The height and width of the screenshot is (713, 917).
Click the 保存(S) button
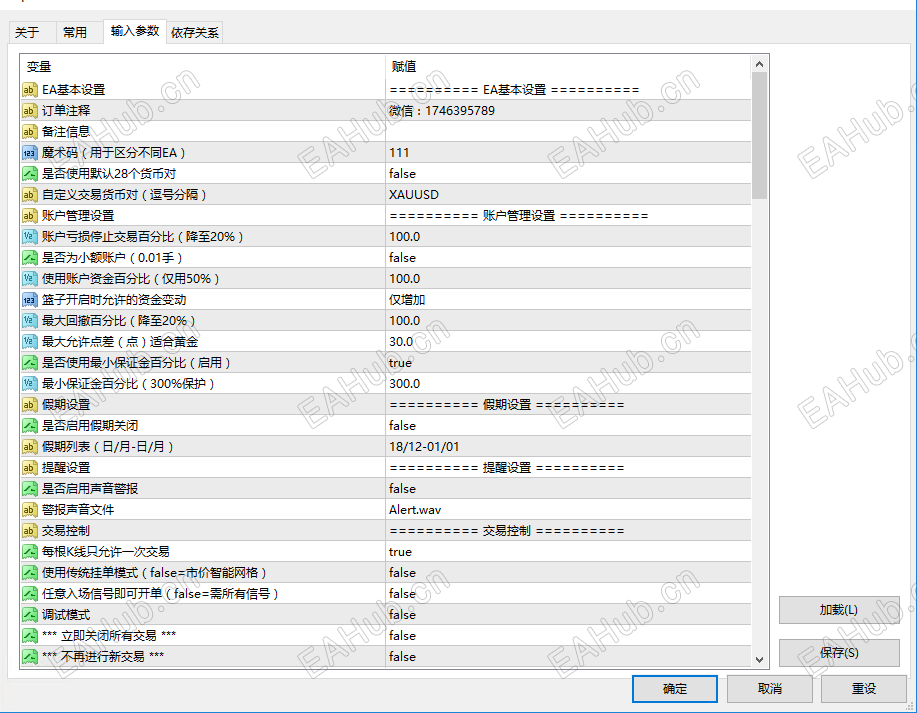click(x=839, y=653)
